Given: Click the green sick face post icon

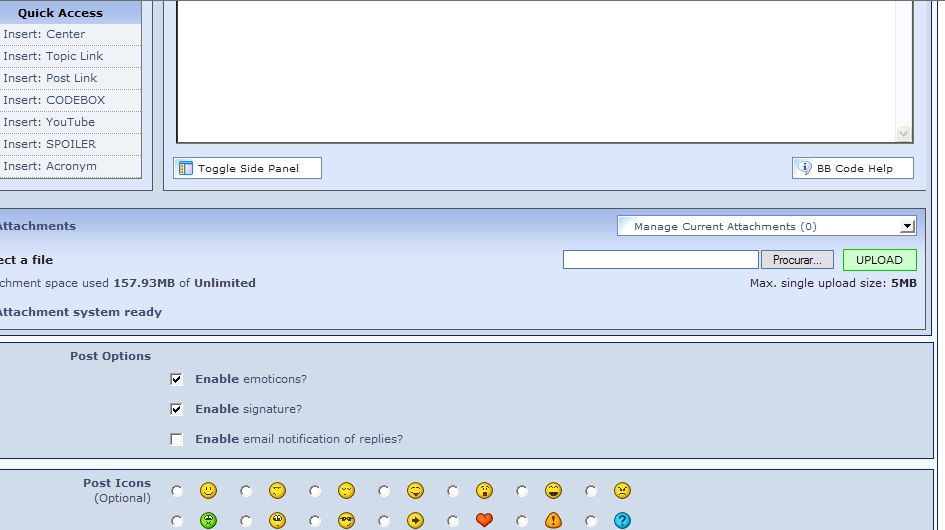Looking at the screenshot, I should 208,520.
